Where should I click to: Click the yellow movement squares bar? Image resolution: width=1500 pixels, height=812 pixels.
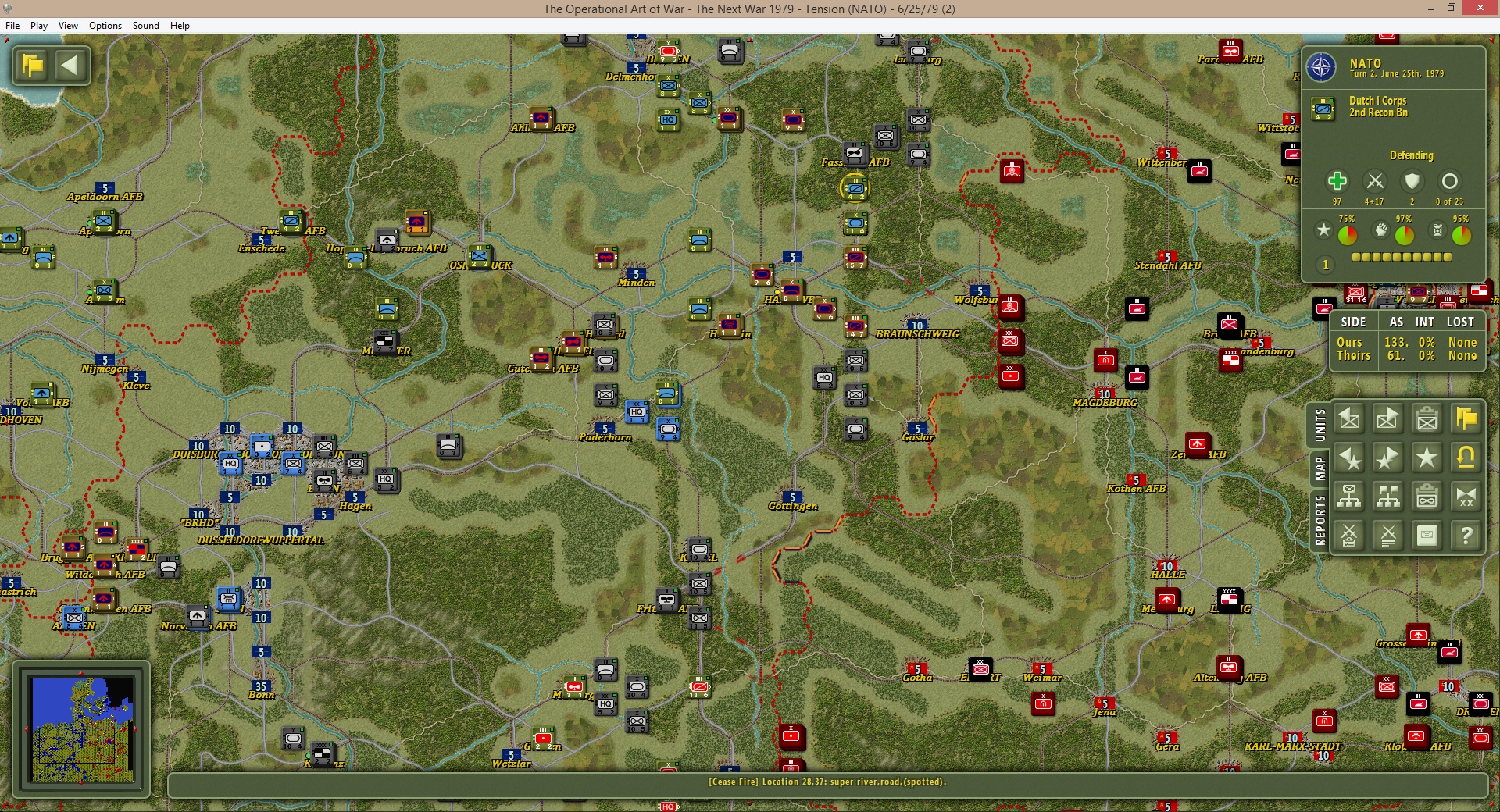coord(1402,257)
